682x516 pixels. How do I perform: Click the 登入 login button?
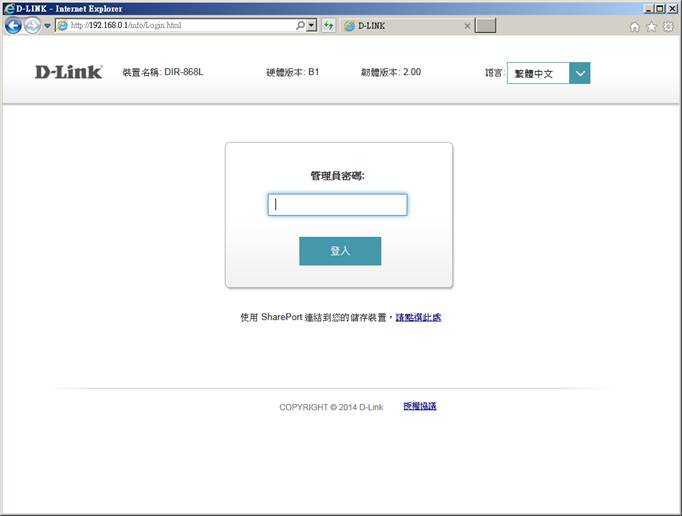click(340, 251)
